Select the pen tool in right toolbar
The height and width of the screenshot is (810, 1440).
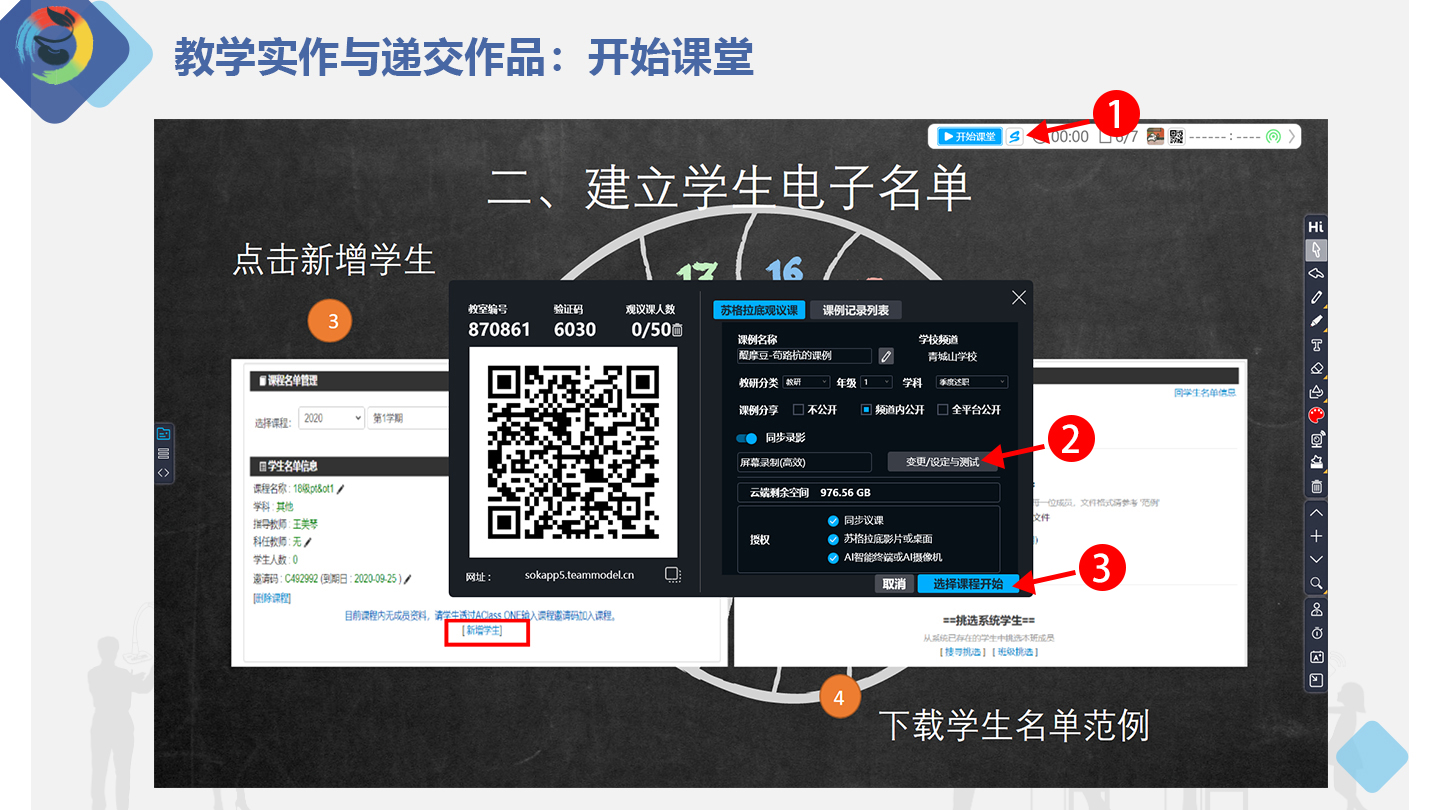tap(1316, 297)
